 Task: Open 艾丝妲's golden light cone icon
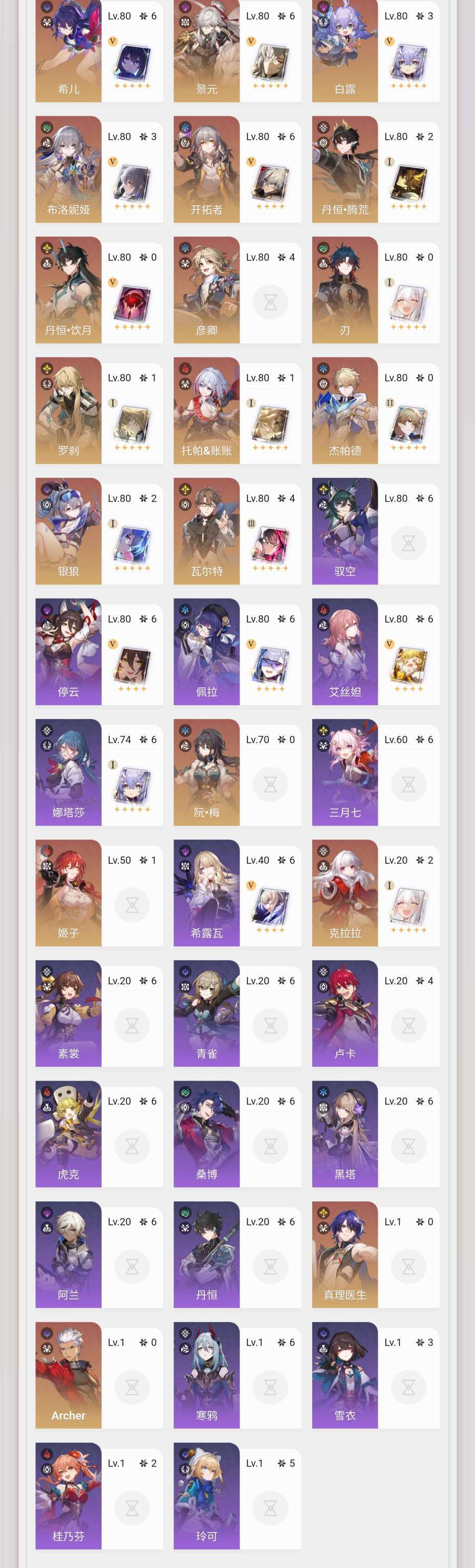tap(408, 664)
